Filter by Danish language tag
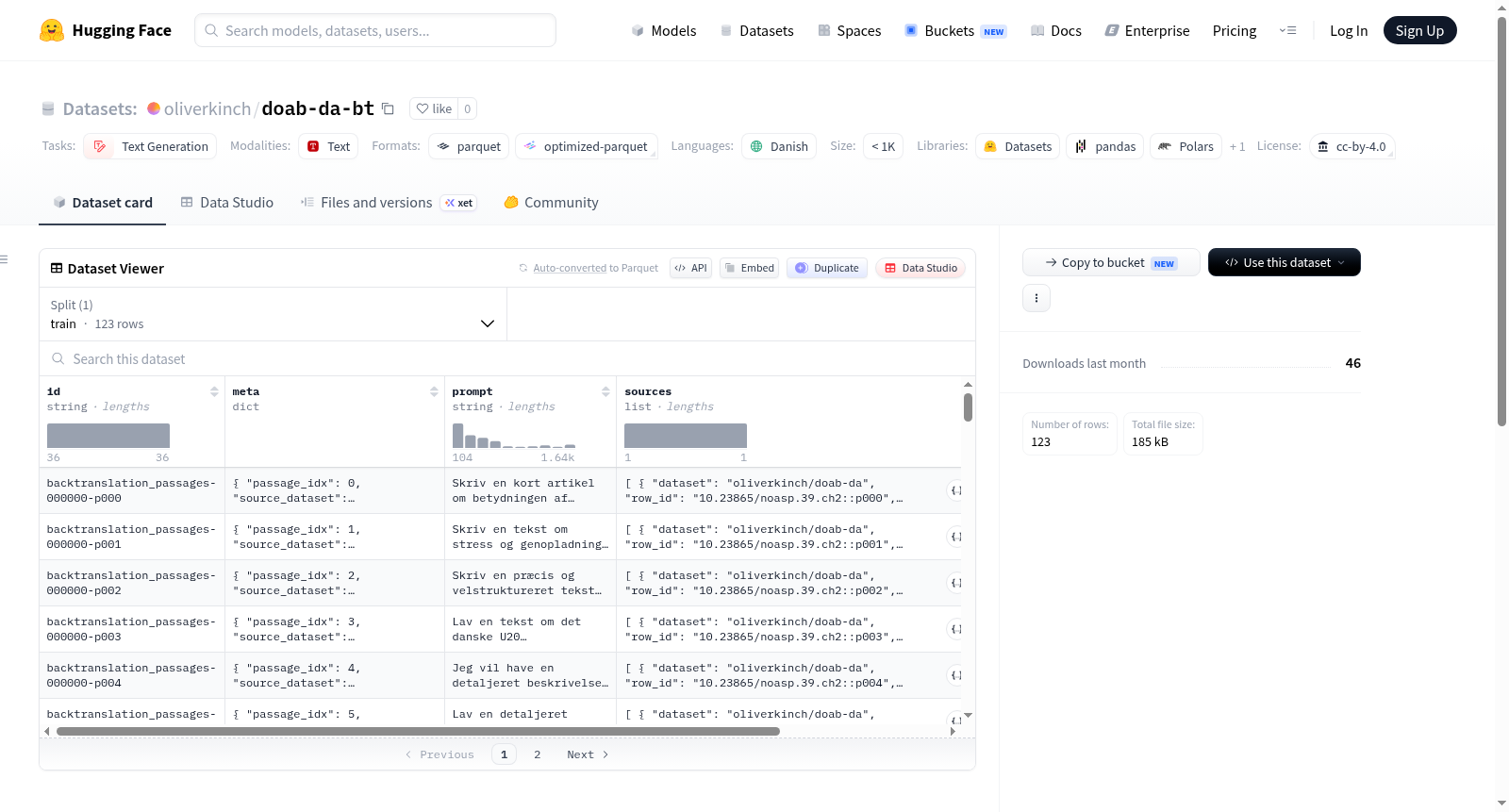The width and height of the screenshot is (1509, 812). click(x=779, y=146)
